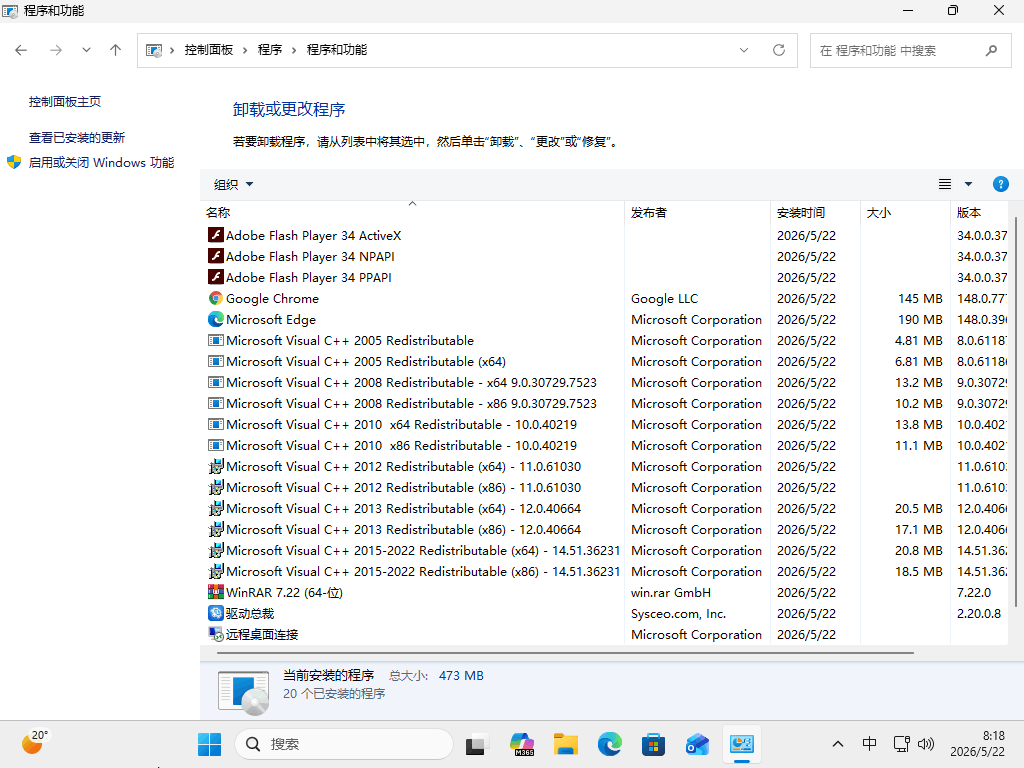Open the help question mark icon
This screenshot has width=1024, height=768.
click(1000, 184)
